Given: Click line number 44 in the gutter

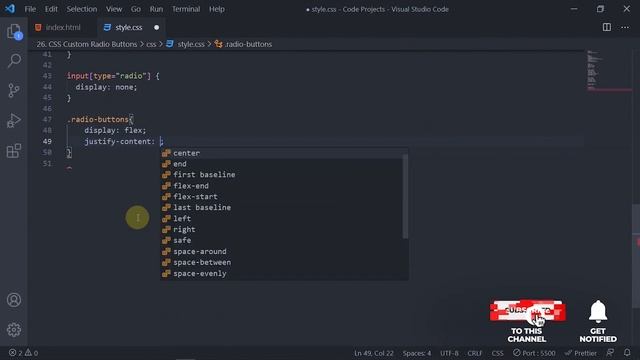Looking at the screenshot, I should click(x=47, y=87).
